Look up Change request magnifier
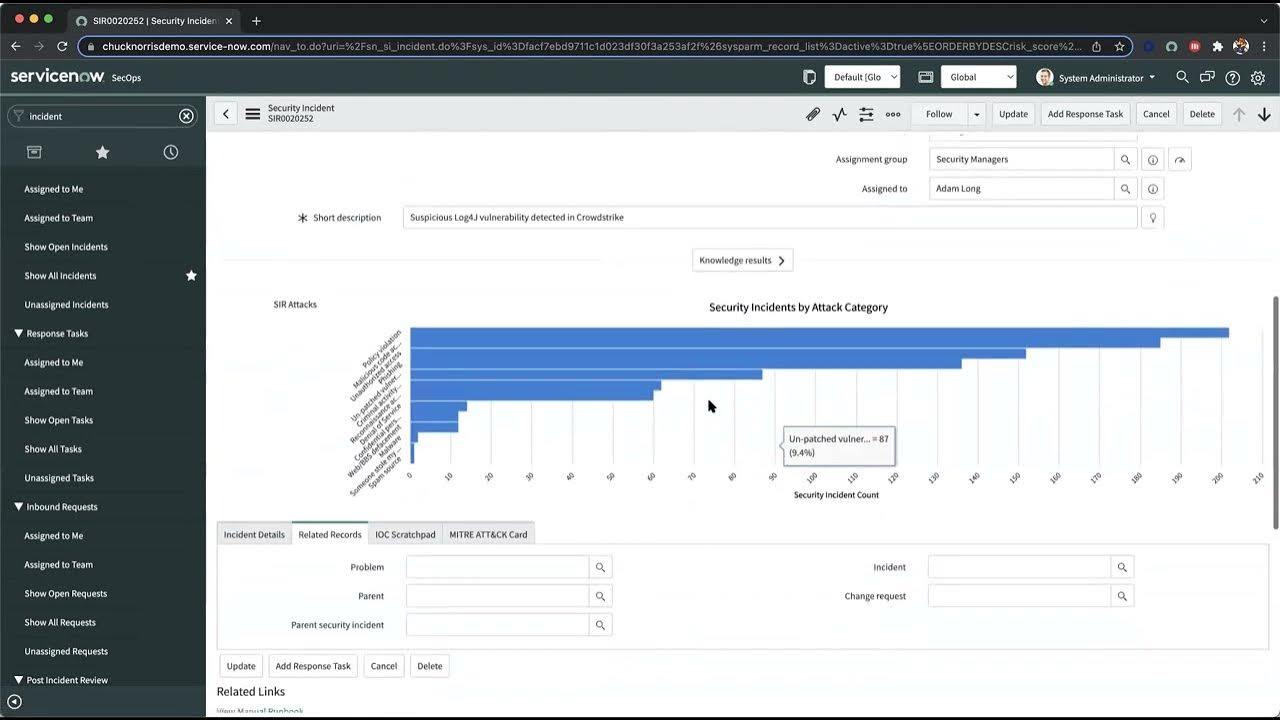The width and height of the screenshot is (1280, 720). click(1122, 596)
